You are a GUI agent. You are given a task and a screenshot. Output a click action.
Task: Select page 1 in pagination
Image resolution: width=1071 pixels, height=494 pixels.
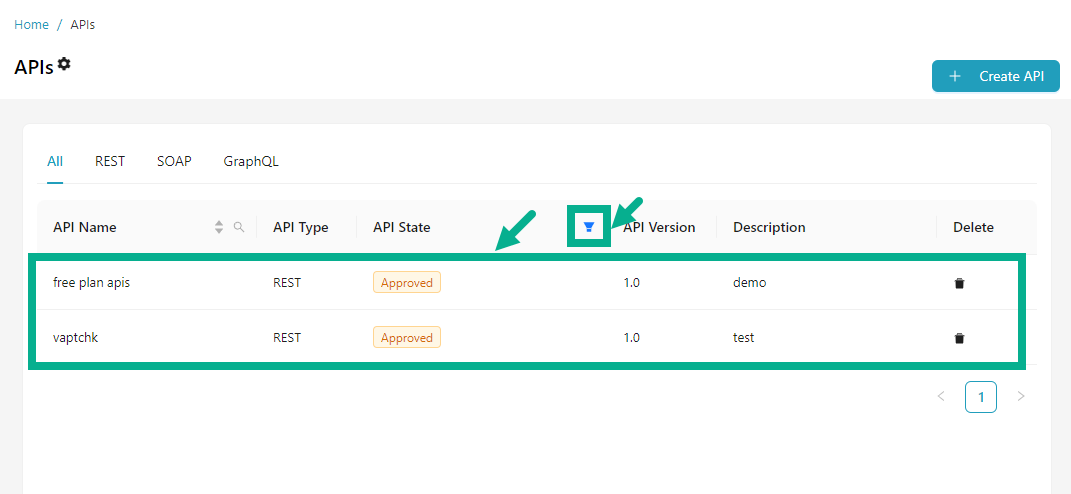(980, 397)
